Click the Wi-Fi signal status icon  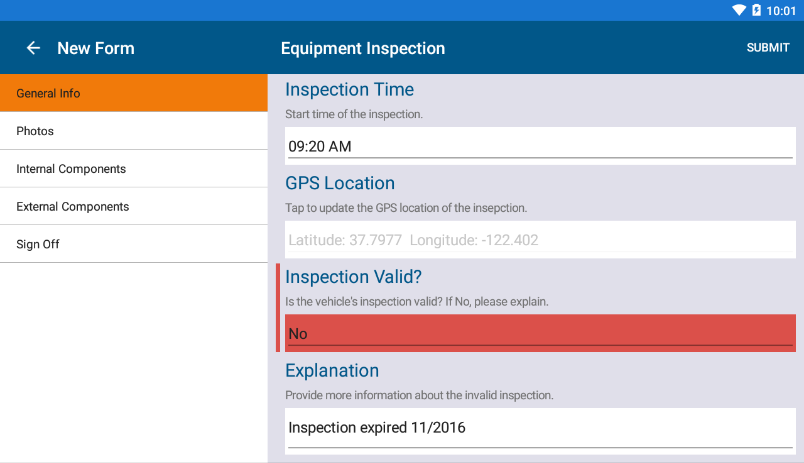739,10
